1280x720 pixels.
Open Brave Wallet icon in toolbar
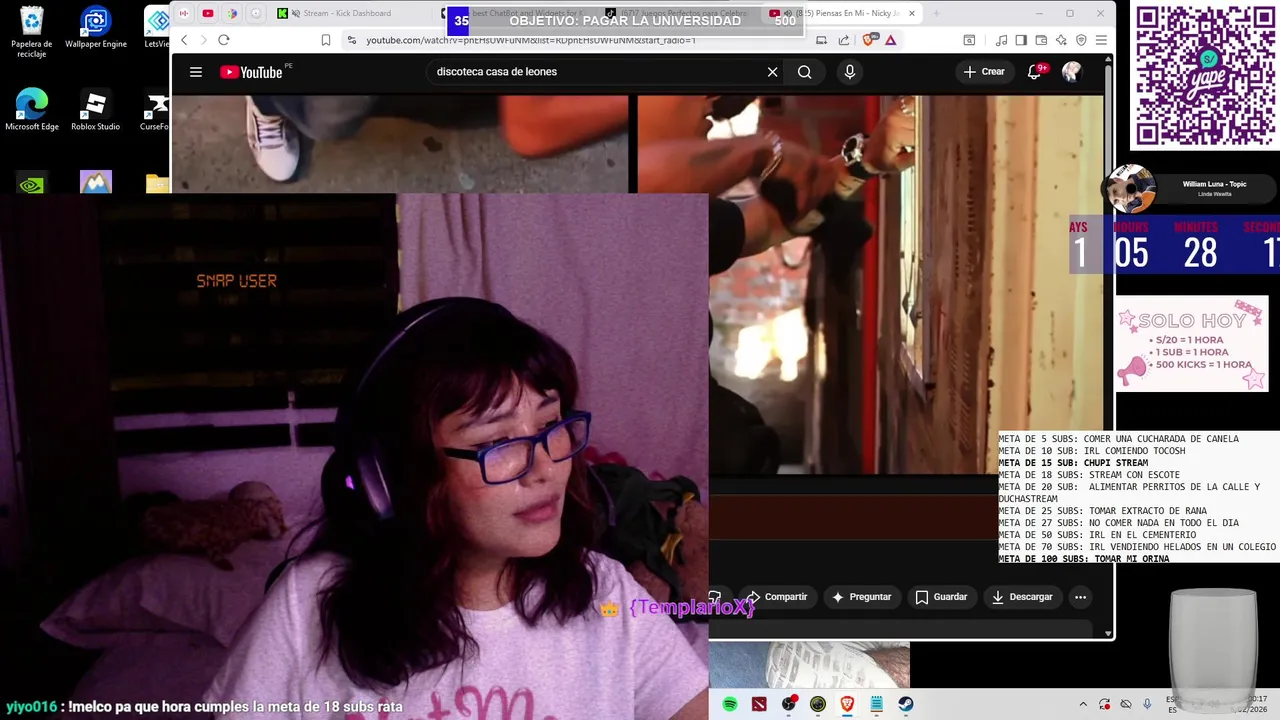1041,40
